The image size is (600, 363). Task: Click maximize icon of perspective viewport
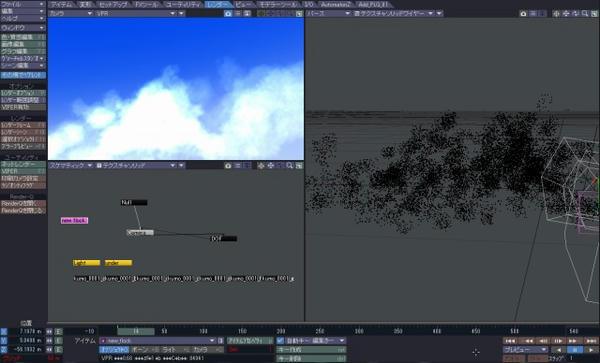594,13
